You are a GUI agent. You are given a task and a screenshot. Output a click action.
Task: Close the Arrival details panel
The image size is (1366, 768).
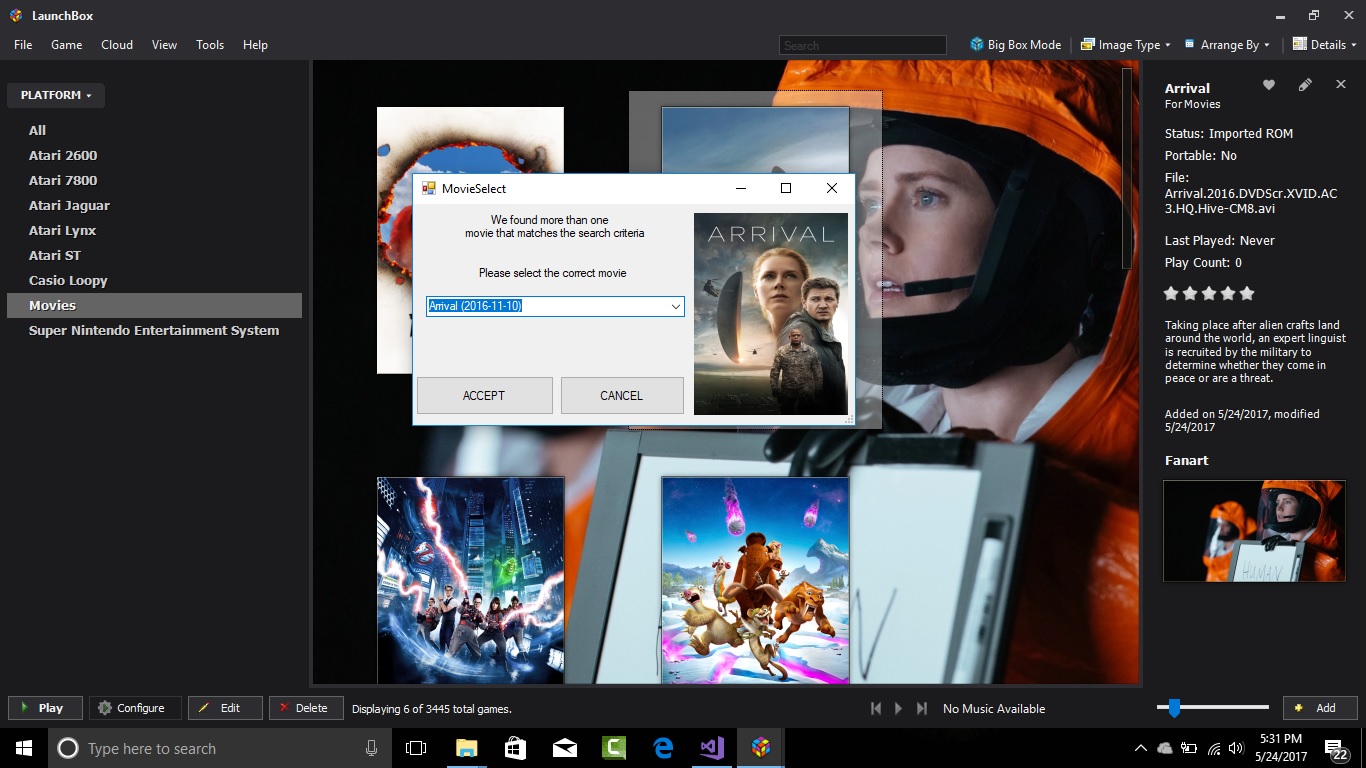pos(1341,85)
